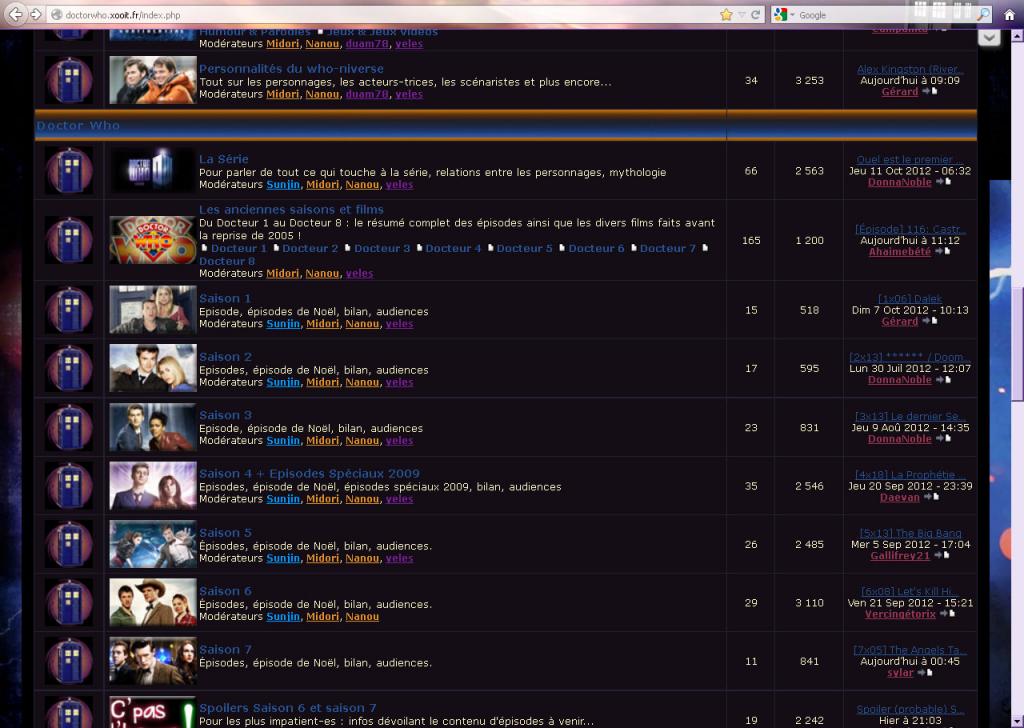Viewport: 1024px width, 728px height.
Task: Click the TARDIS icon for Saison 4
Action: [x=69, y=486]
